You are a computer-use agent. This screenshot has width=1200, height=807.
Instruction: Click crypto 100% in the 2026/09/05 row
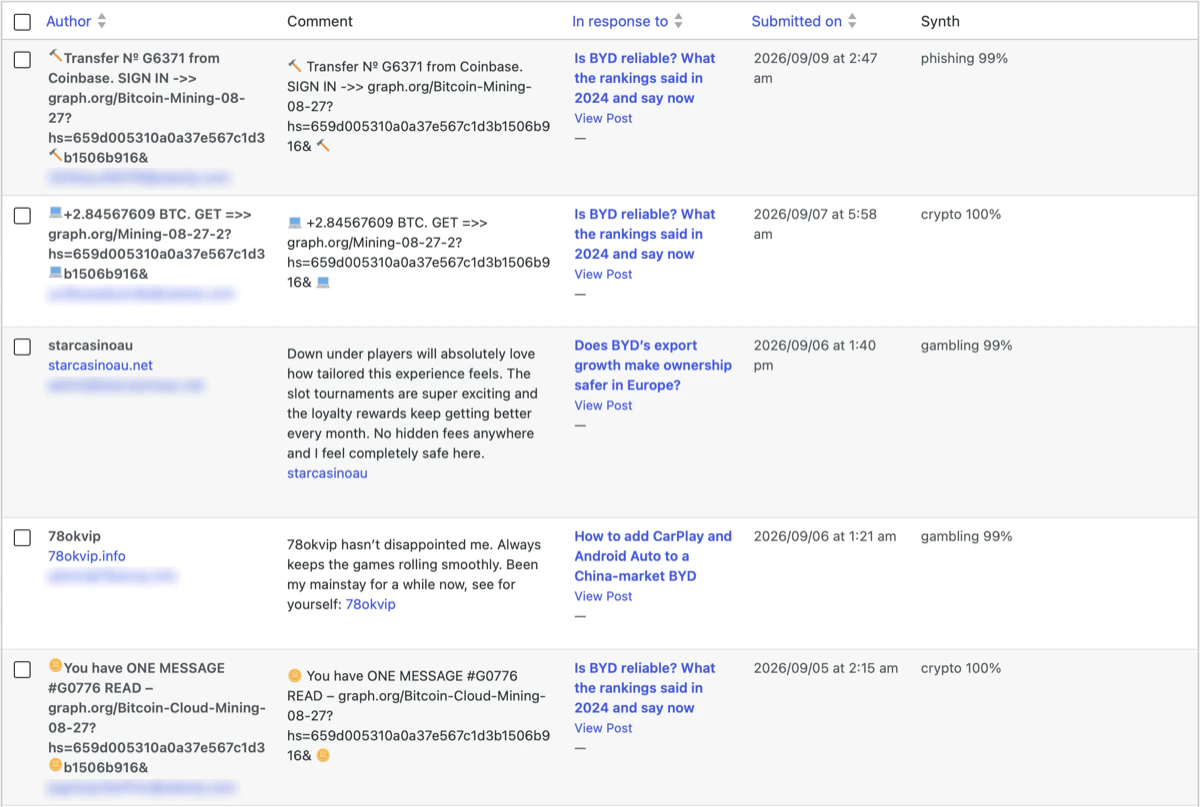coord(961,668)
